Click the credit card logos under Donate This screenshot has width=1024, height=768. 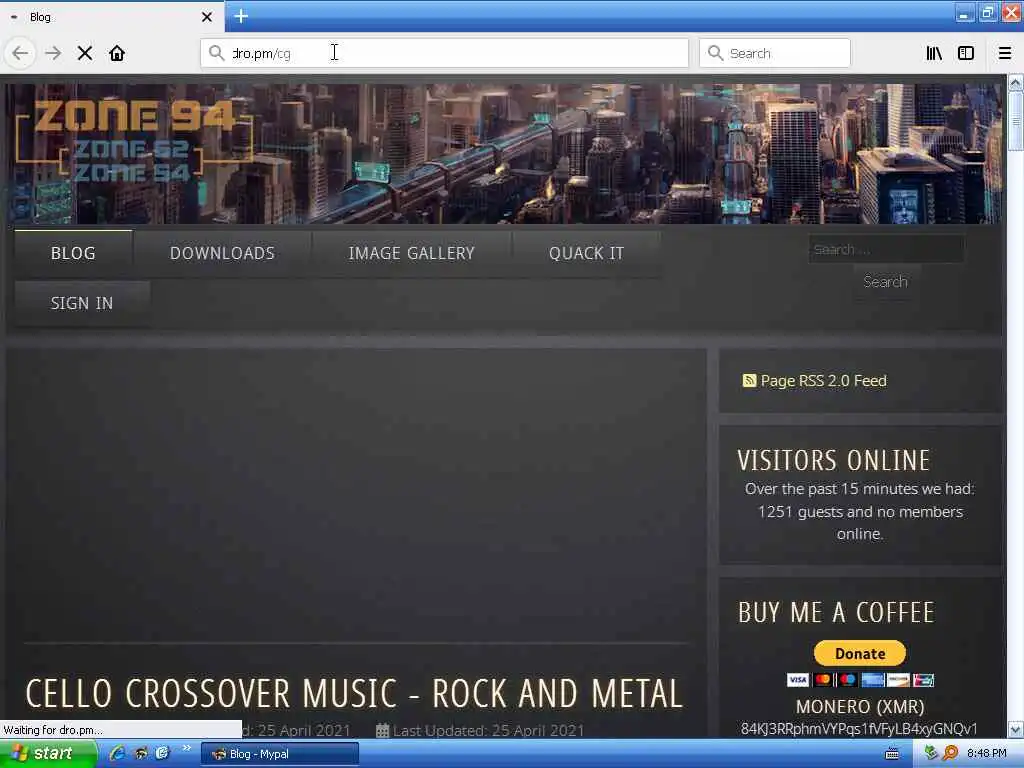tap(860, 680)
